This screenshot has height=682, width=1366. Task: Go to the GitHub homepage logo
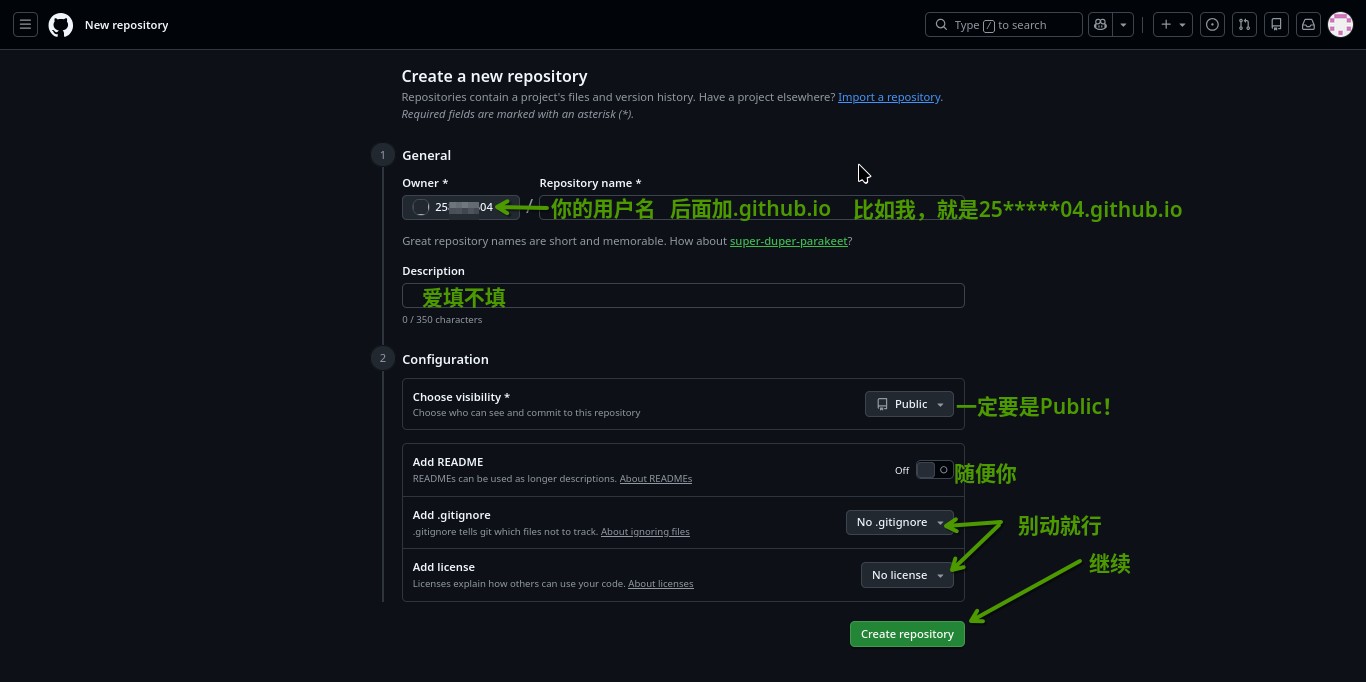click(61, 25)
